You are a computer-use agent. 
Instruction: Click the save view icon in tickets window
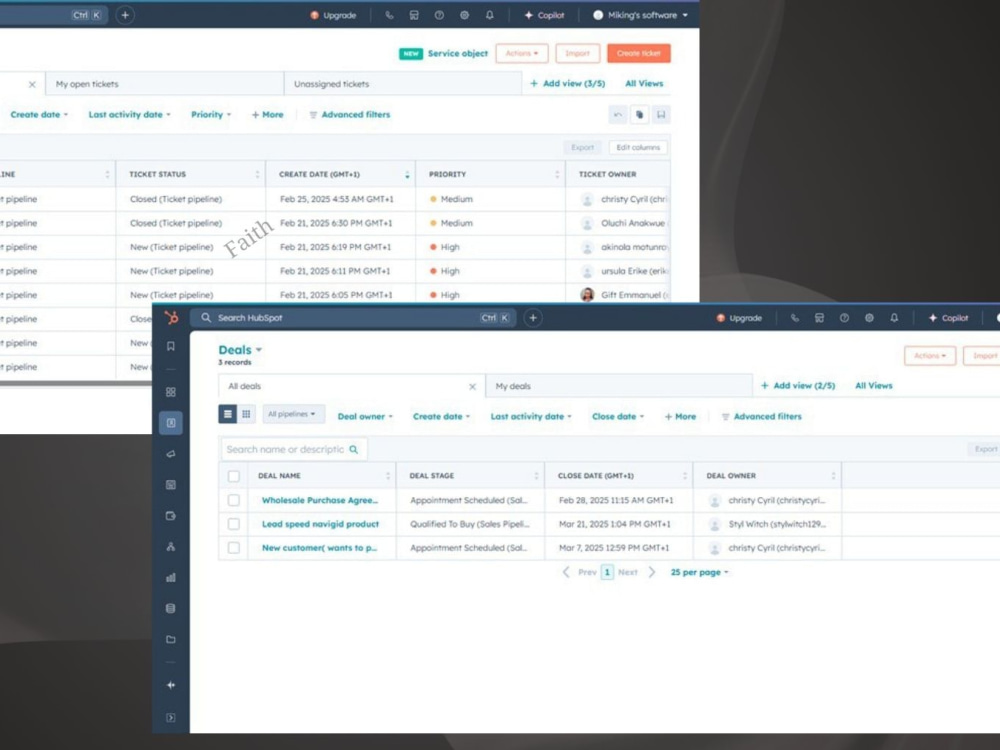[661, 115]
